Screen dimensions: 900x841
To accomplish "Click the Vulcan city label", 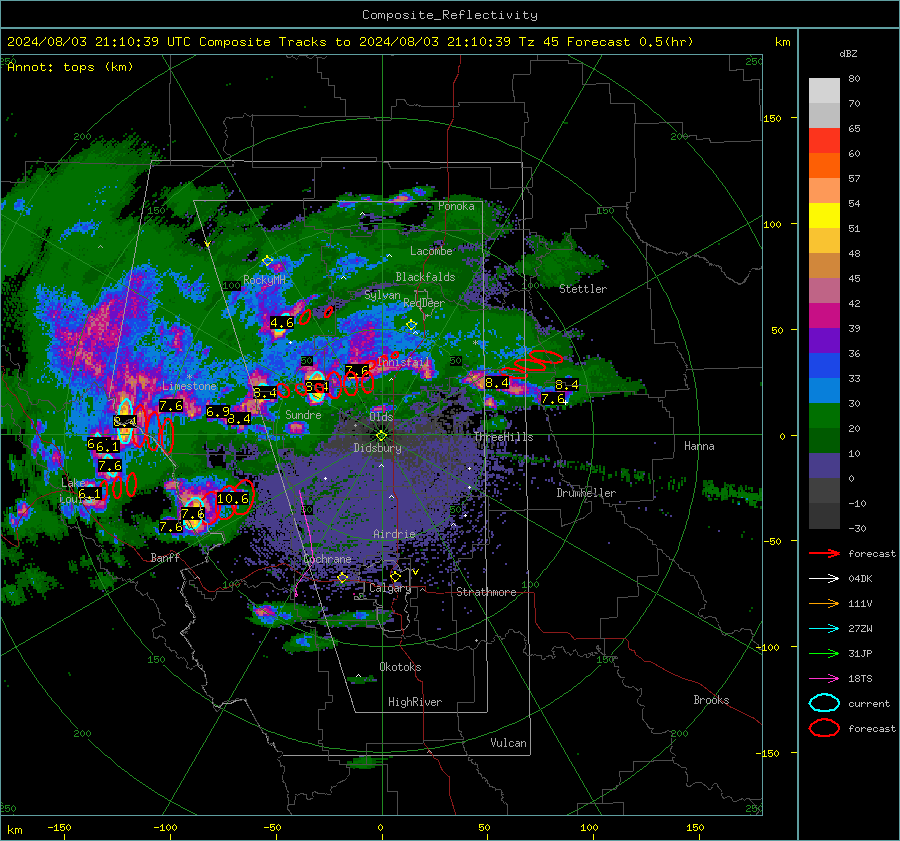I will (x=508, y=743).
